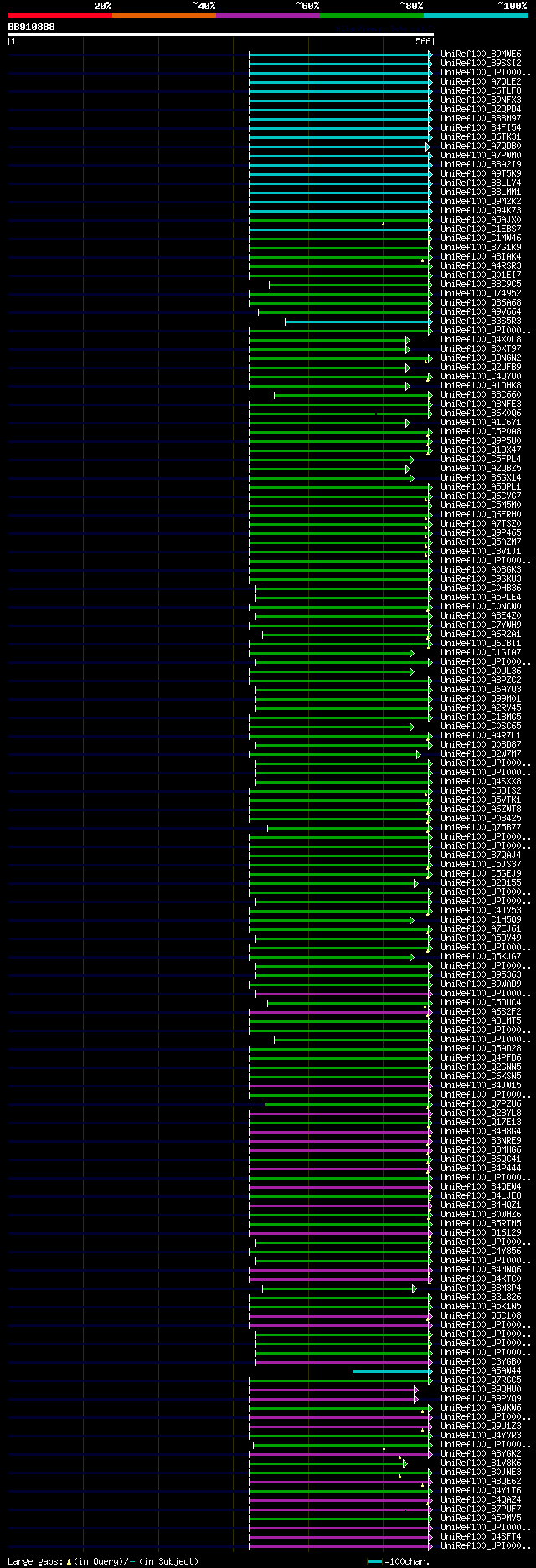Select hit label UniRef100_B3S5R3

coord(481,321)
